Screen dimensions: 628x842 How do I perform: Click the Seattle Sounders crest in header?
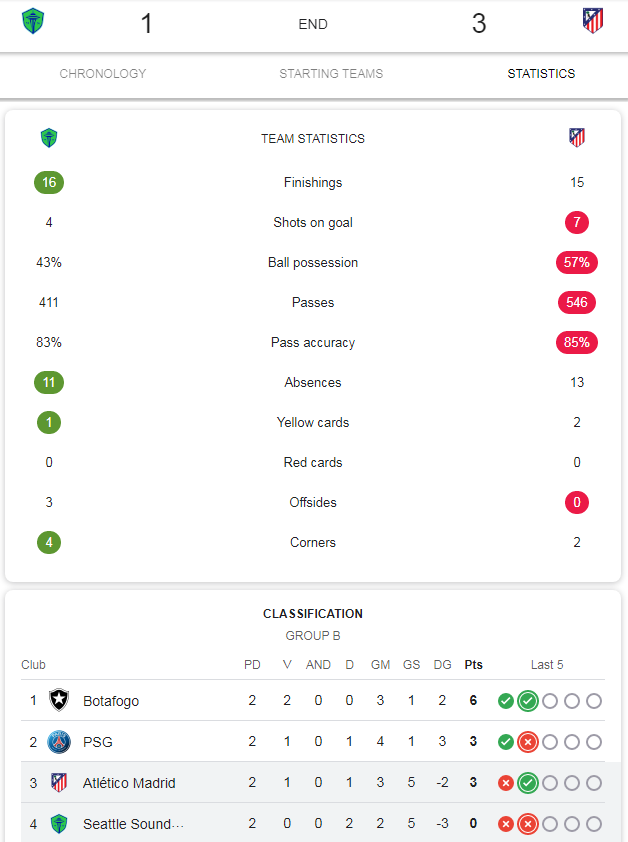[x=33, y=21]
